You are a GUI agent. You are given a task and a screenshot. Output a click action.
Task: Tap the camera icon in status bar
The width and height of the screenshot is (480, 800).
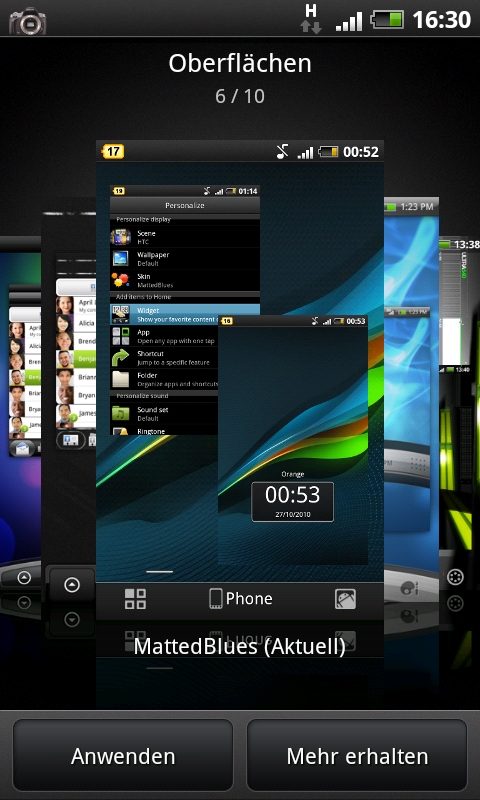point(28,20)
